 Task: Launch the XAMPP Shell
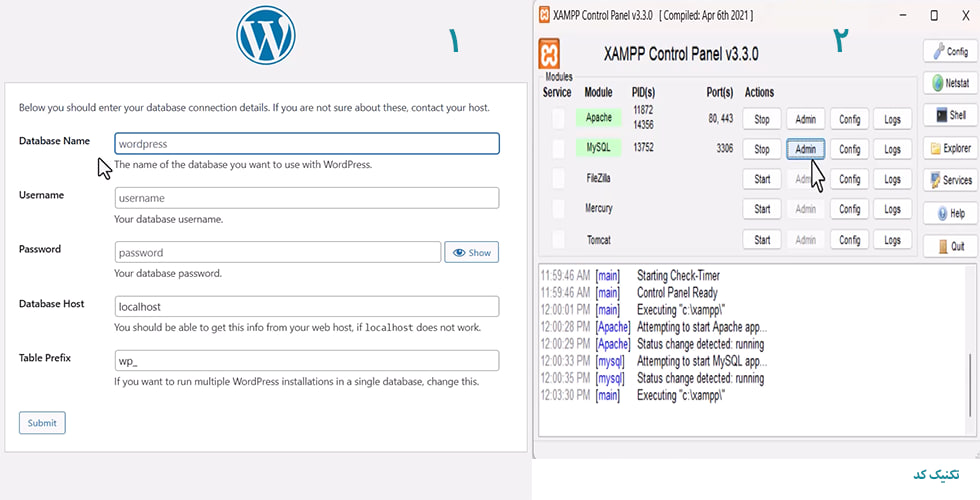(x=950, y=115)
